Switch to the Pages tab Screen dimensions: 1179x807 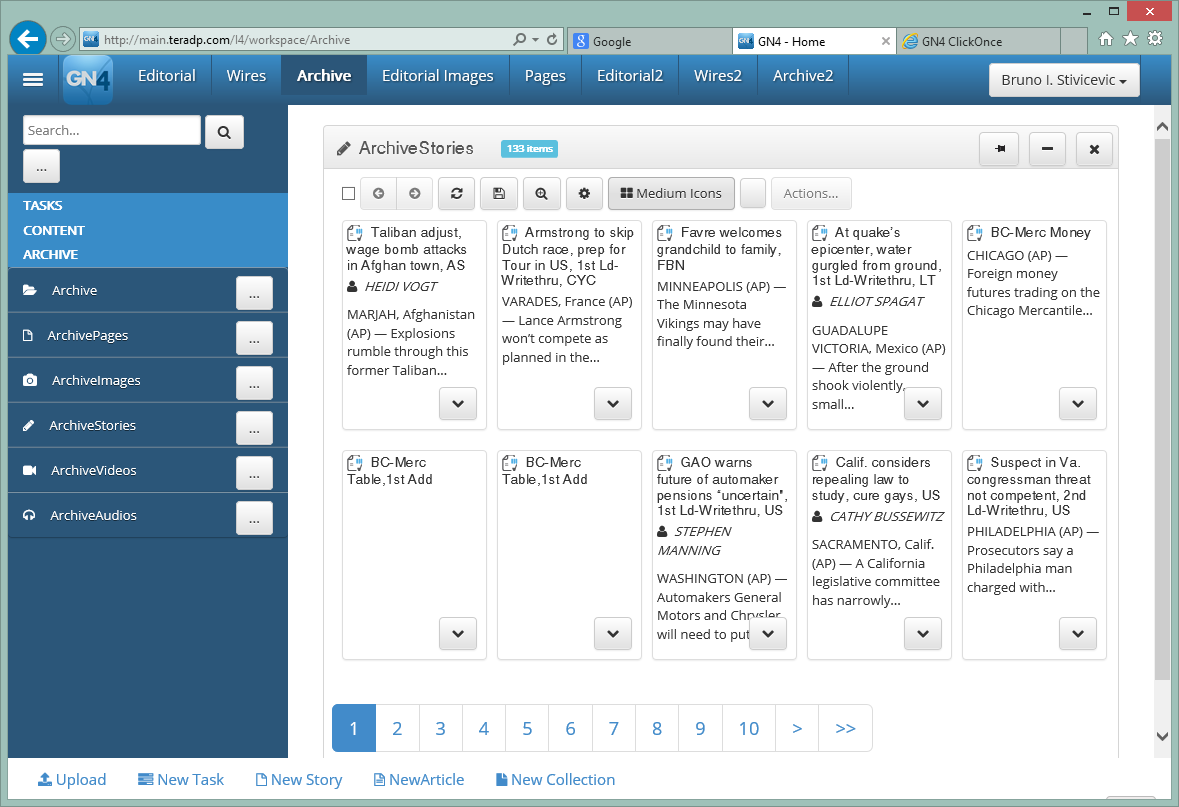tap(545, 75)
